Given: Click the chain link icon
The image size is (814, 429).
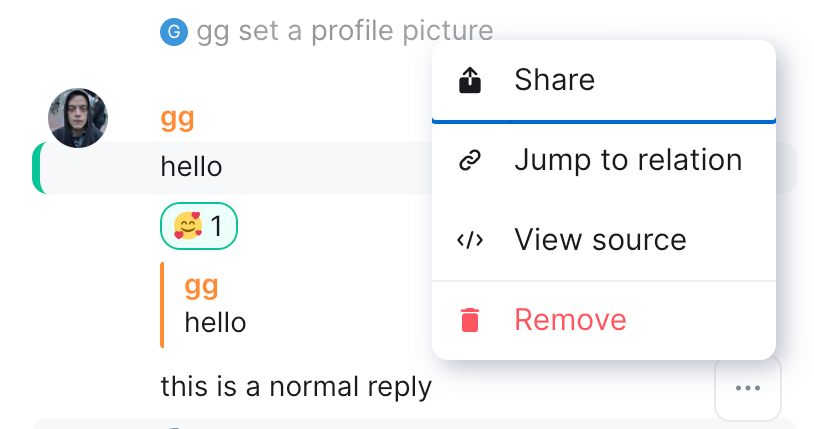Looking at the screenshot, I should 470,160.
